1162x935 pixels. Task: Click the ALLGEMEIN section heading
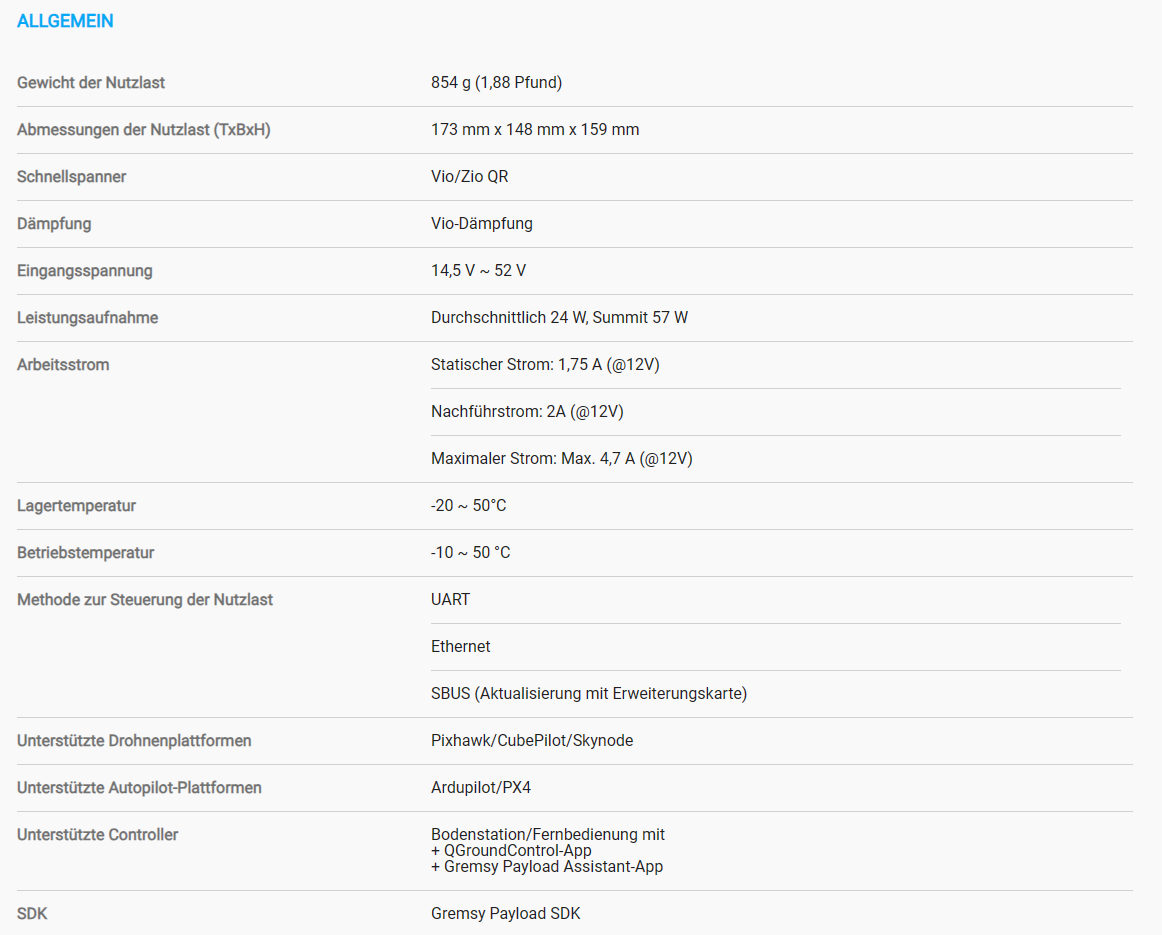coord(65,21)
